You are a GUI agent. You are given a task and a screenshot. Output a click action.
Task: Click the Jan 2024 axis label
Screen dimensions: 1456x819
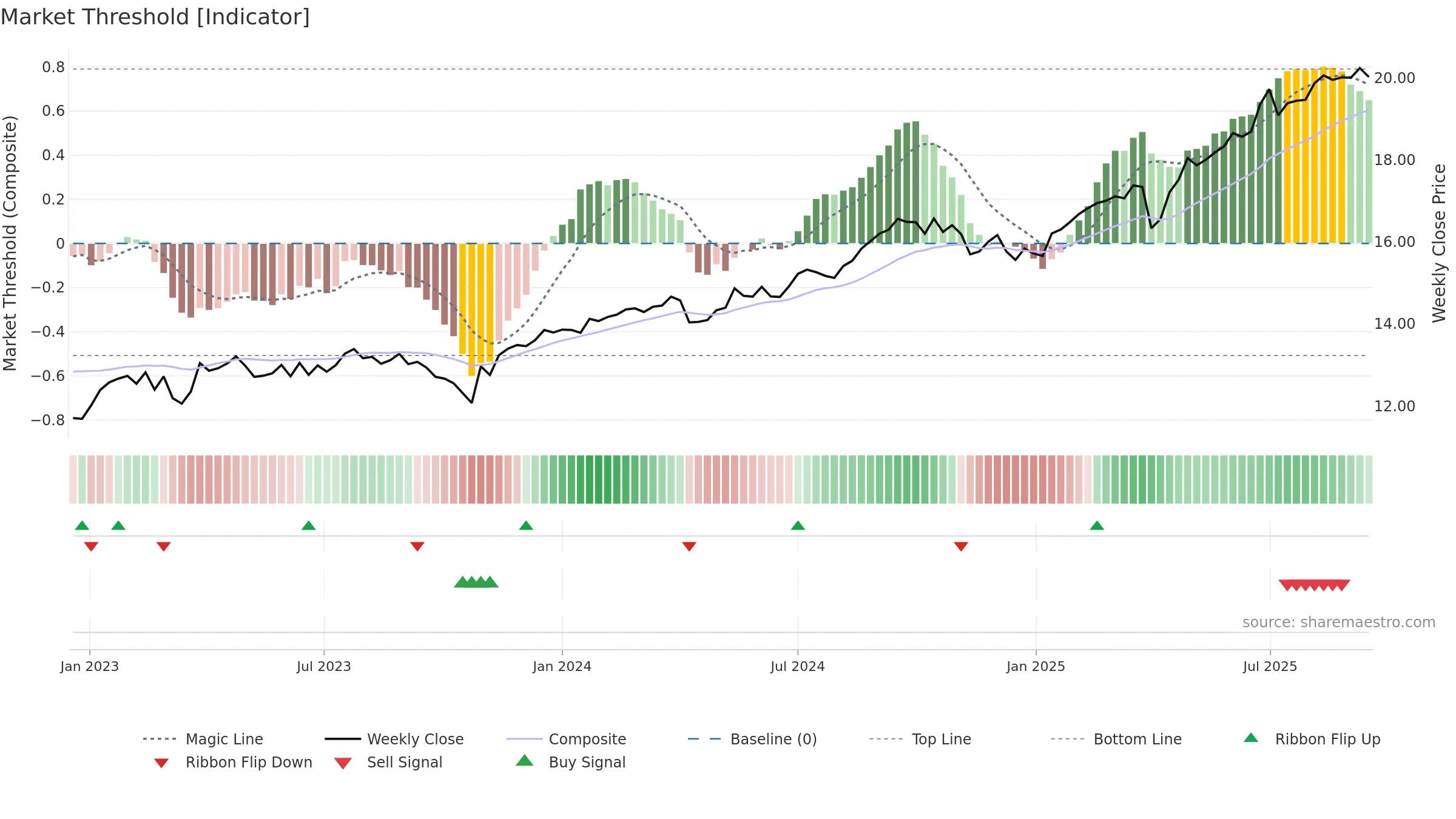click(562, 666)
